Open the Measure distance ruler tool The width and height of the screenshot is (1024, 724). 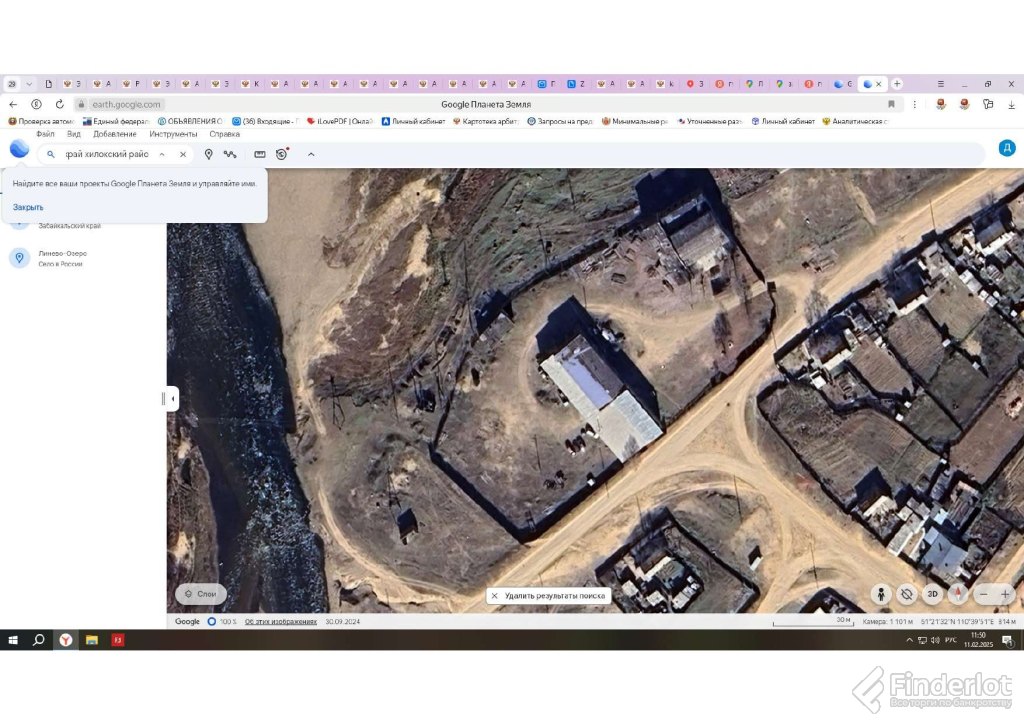point(260,154)
